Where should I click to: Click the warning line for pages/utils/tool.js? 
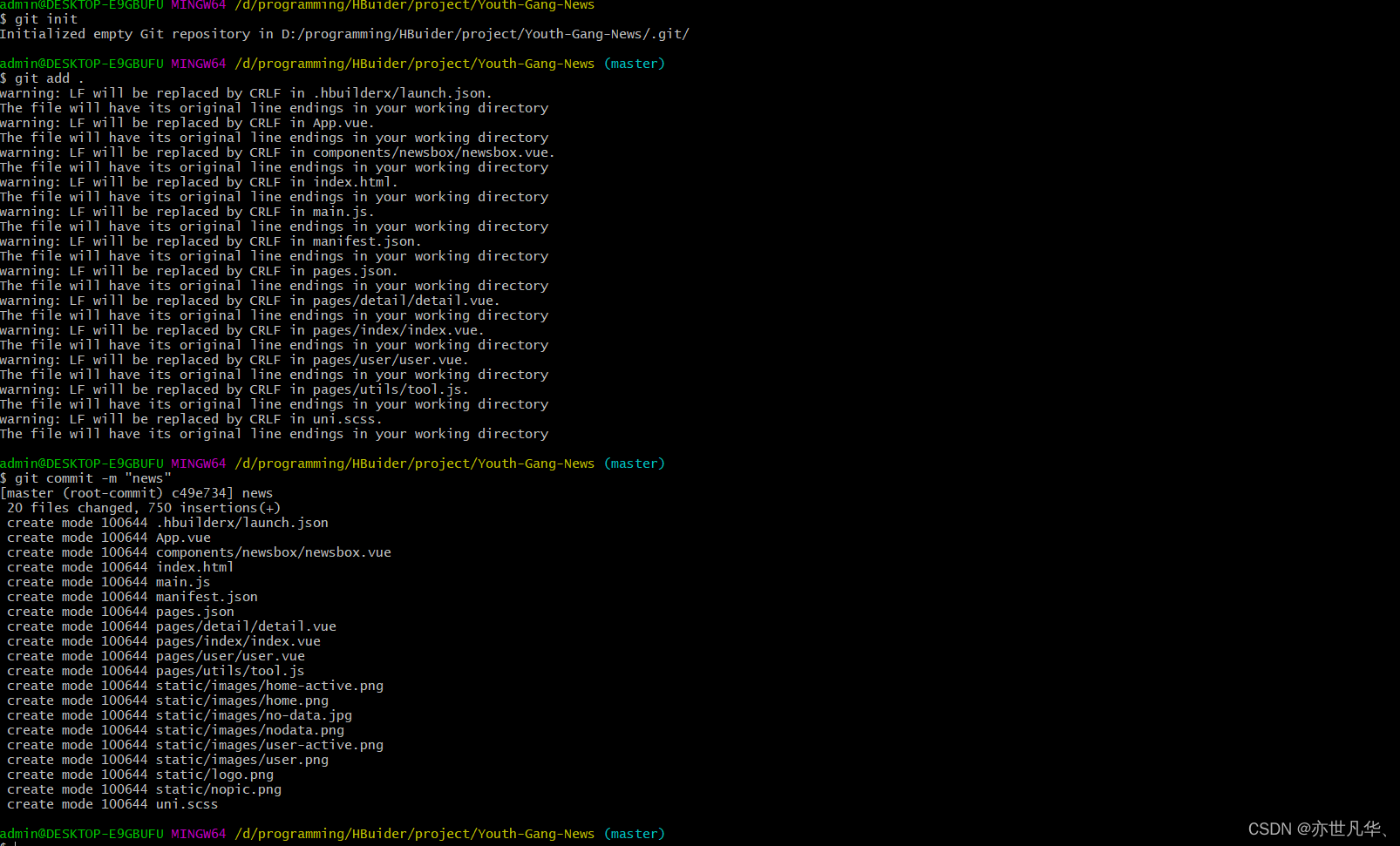point(234,389)
